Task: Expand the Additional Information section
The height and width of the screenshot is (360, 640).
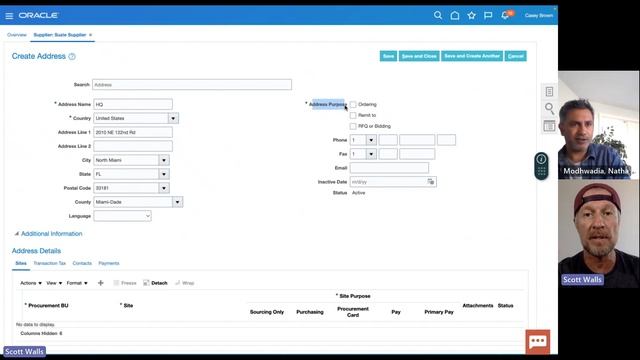Action: tap(17, 233)
